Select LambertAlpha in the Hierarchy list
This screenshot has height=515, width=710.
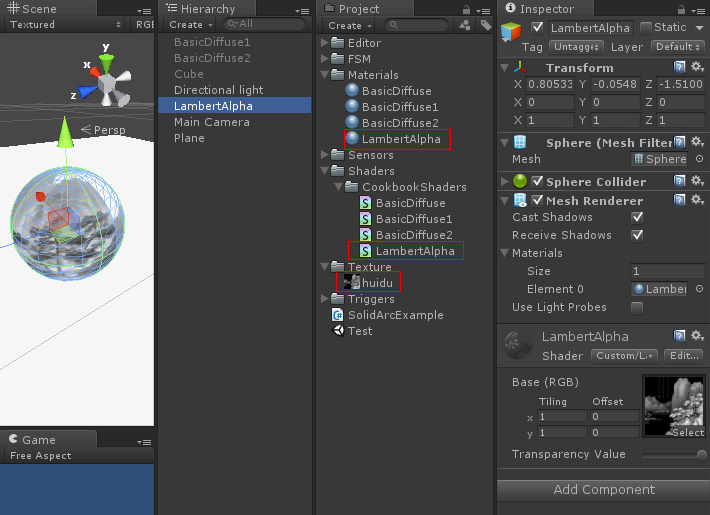point(213,106)
